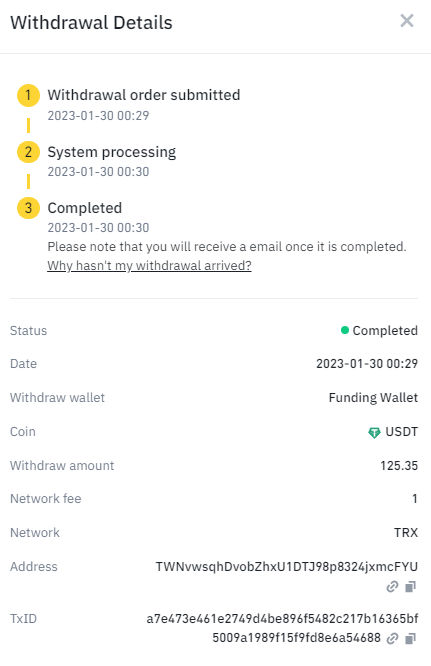Select the TWNvwsqh wallet address text
Viewport: 431px width, 666px height.
tap(287, 567)
